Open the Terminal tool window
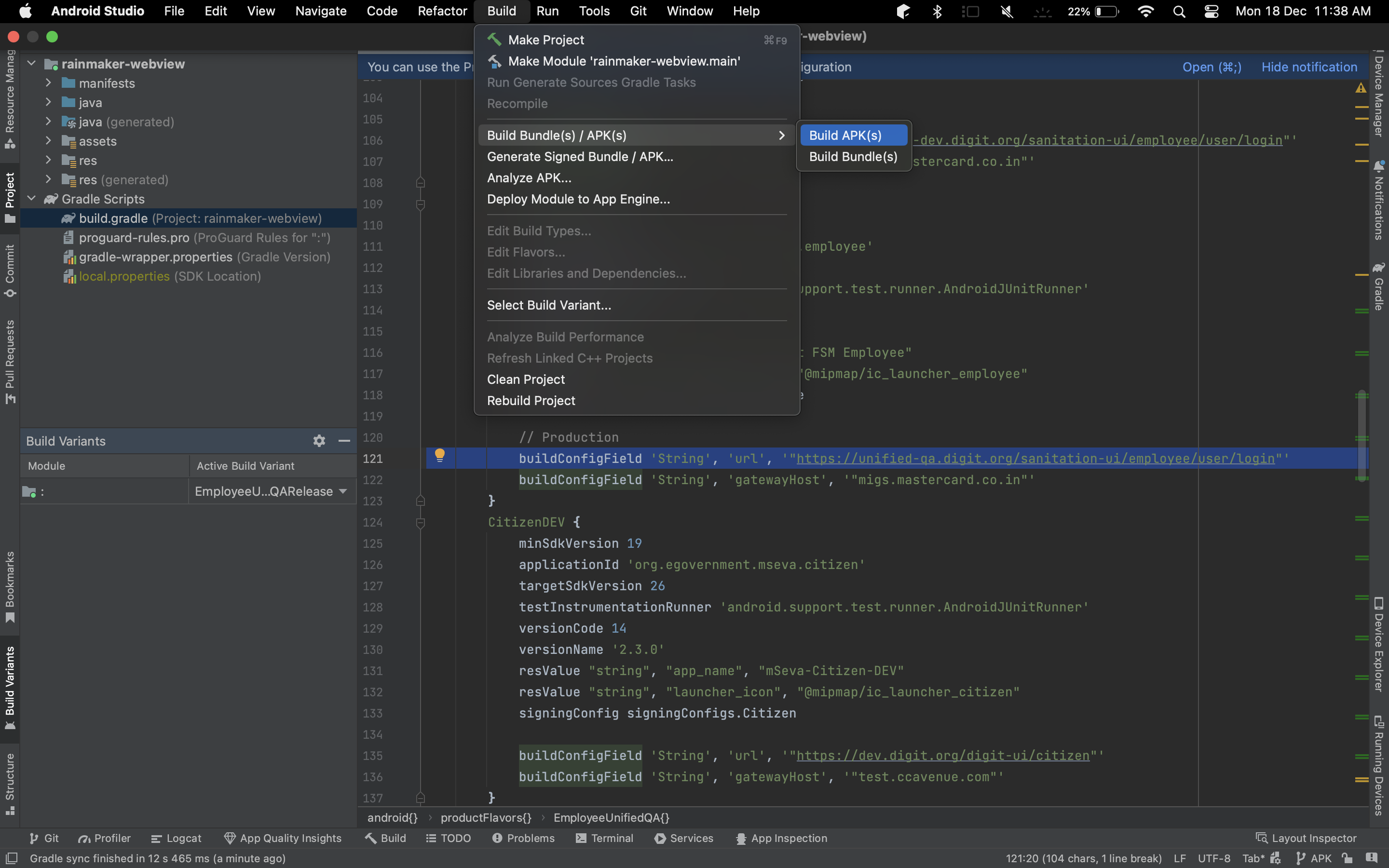The width and height of the screenshot is (1389, 868). [604, 838]
